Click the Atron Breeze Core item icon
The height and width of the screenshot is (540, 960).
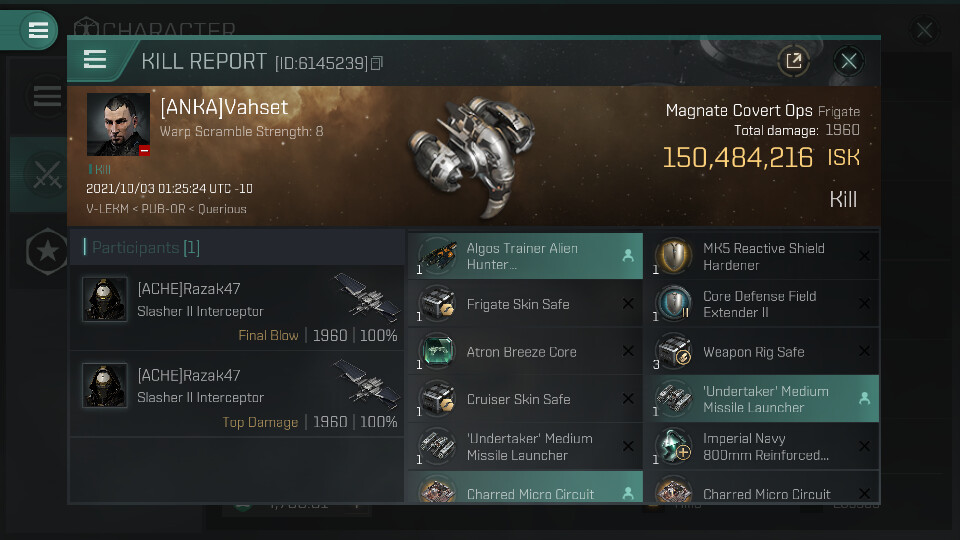pos(438,351)
